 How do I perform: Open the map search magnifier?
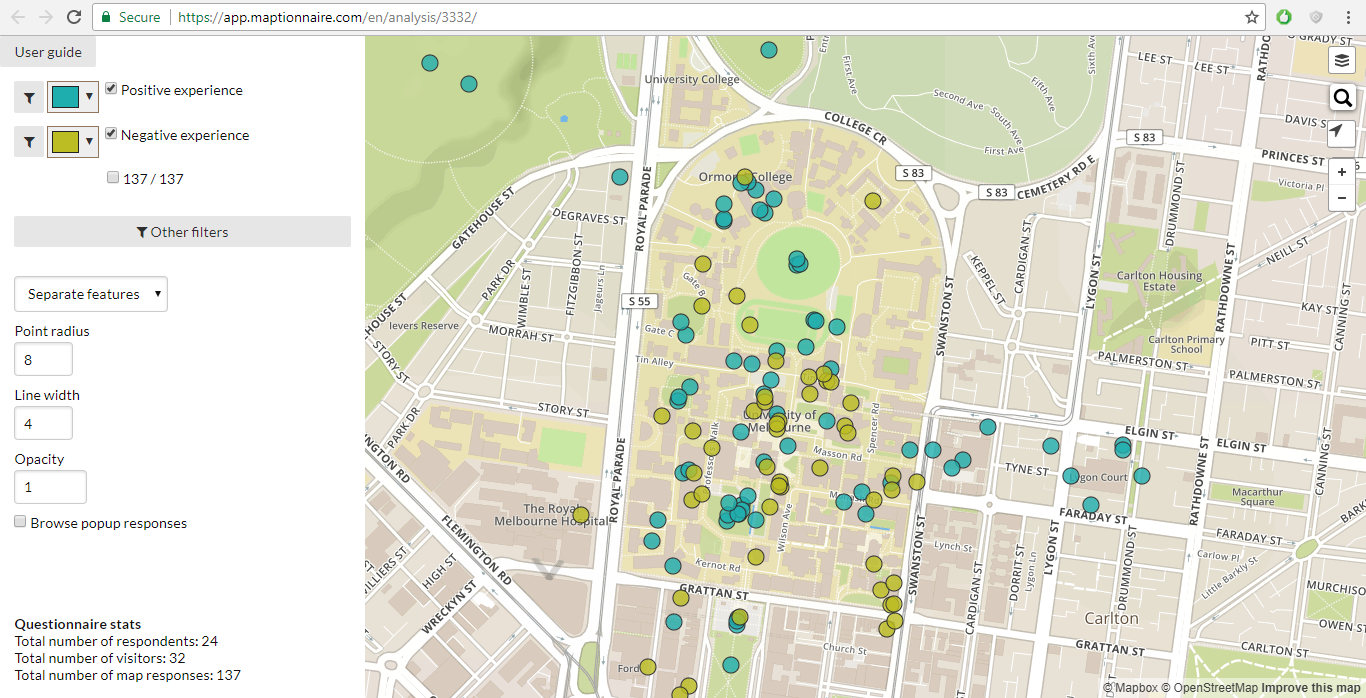pyautogui.click(x=1342, y=97)
